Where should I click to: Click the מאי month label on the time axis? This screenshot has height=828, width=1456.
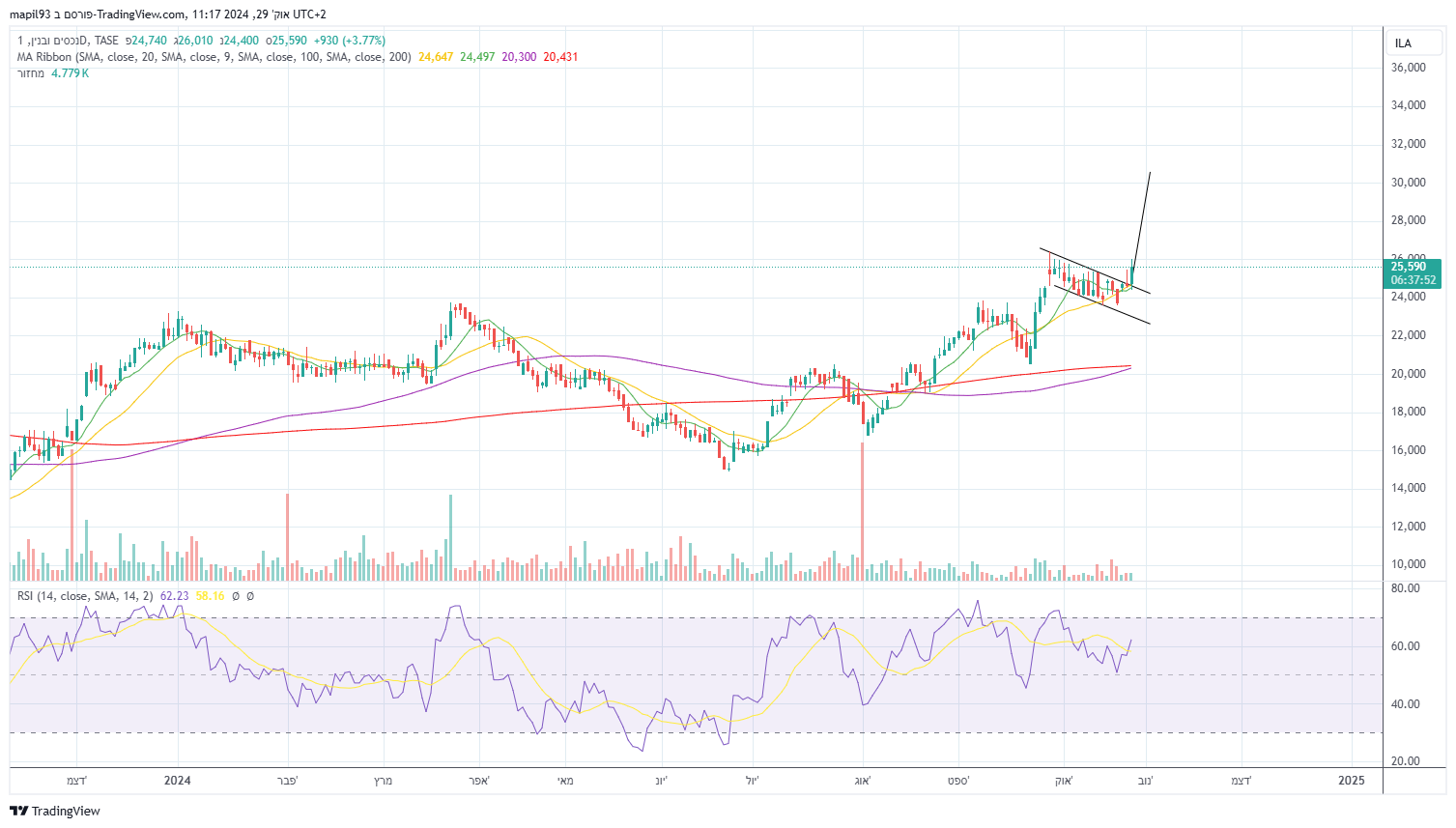[x=566, y=781]
